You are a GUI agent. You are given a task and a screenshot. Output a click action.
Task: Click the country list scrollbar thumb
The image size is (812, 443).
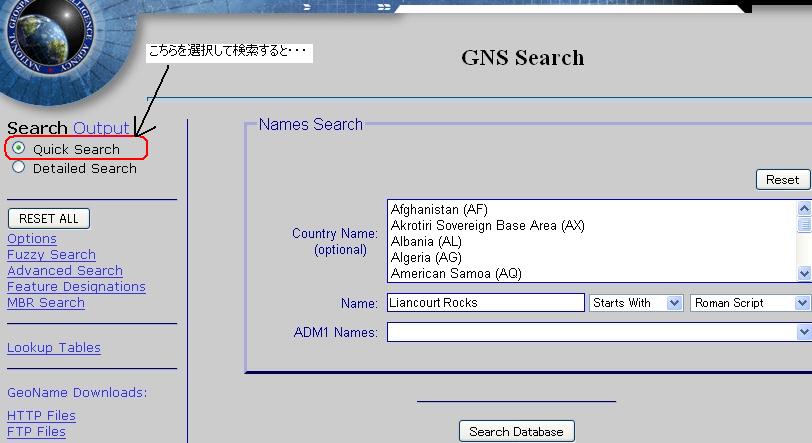(x=804, y=225)
